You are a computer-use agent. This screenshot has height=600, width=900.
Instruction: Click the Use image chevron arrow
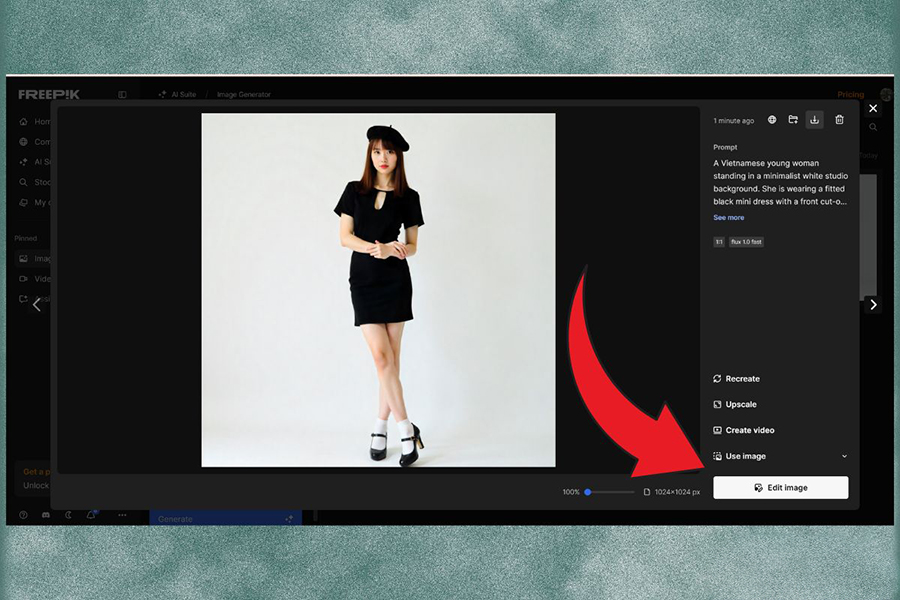click(844, 456)
